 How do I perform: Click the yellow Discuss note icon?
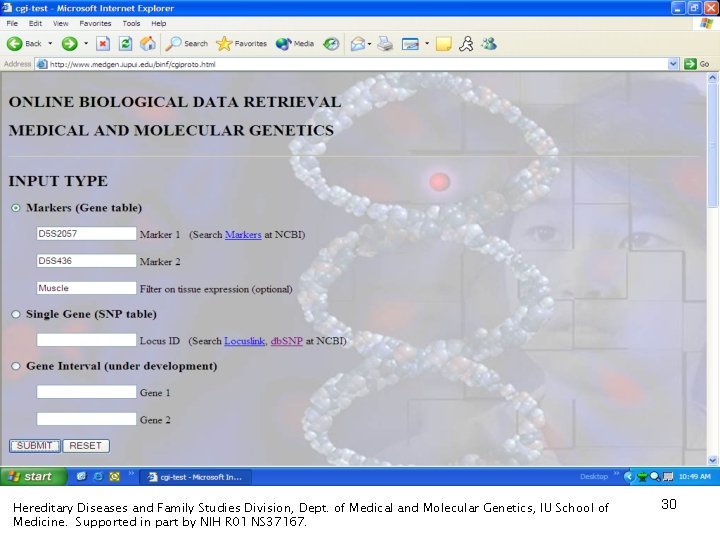(x=444, y=44)
